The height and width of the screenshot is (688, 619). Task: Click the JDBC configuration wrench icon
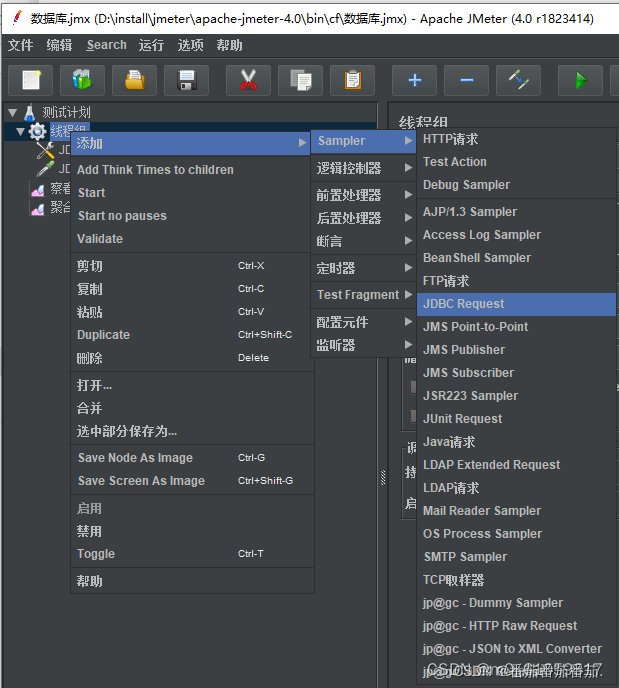pyautogui.click(x=45, y=150)
